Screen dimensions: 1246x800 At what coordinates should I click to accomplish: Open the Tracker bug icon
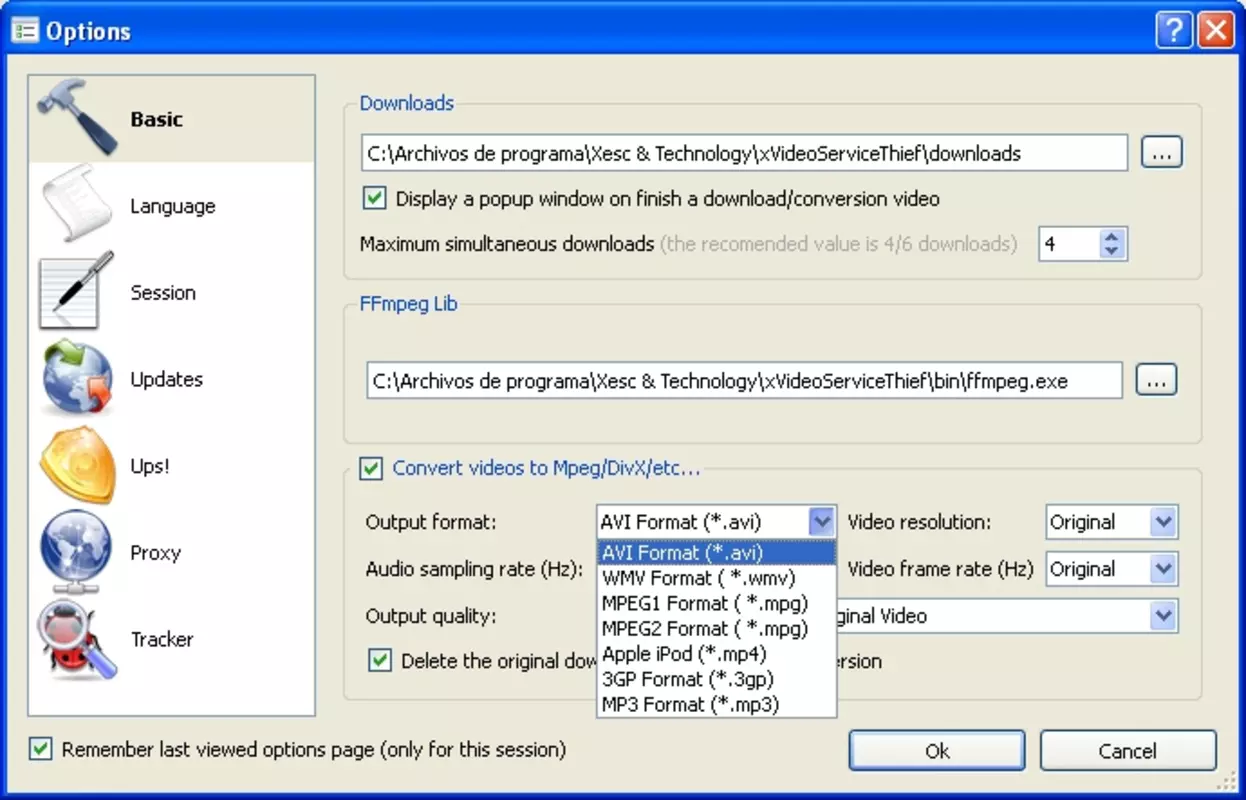coord(77,639)
